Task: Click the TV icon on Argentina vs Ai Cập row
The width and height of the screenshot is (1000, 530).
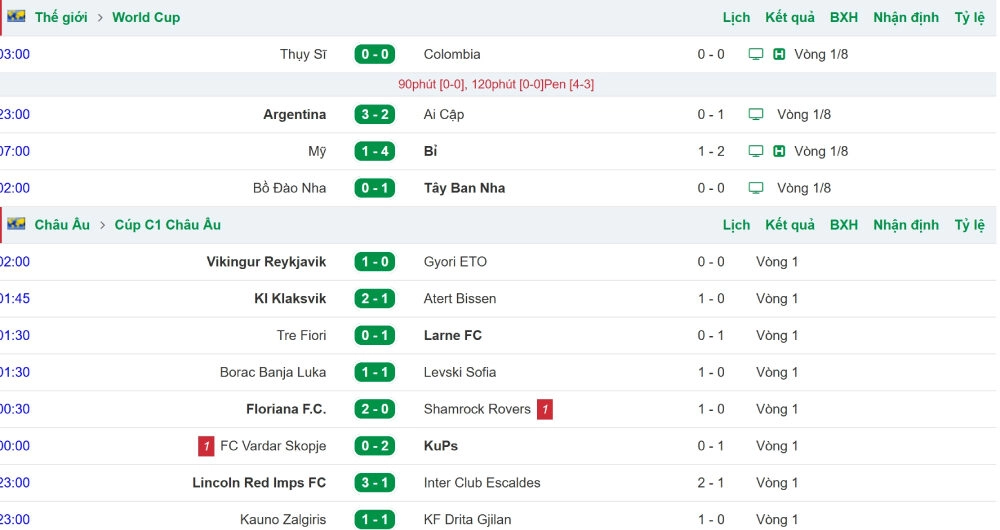Action: click(x=756, y=114)
